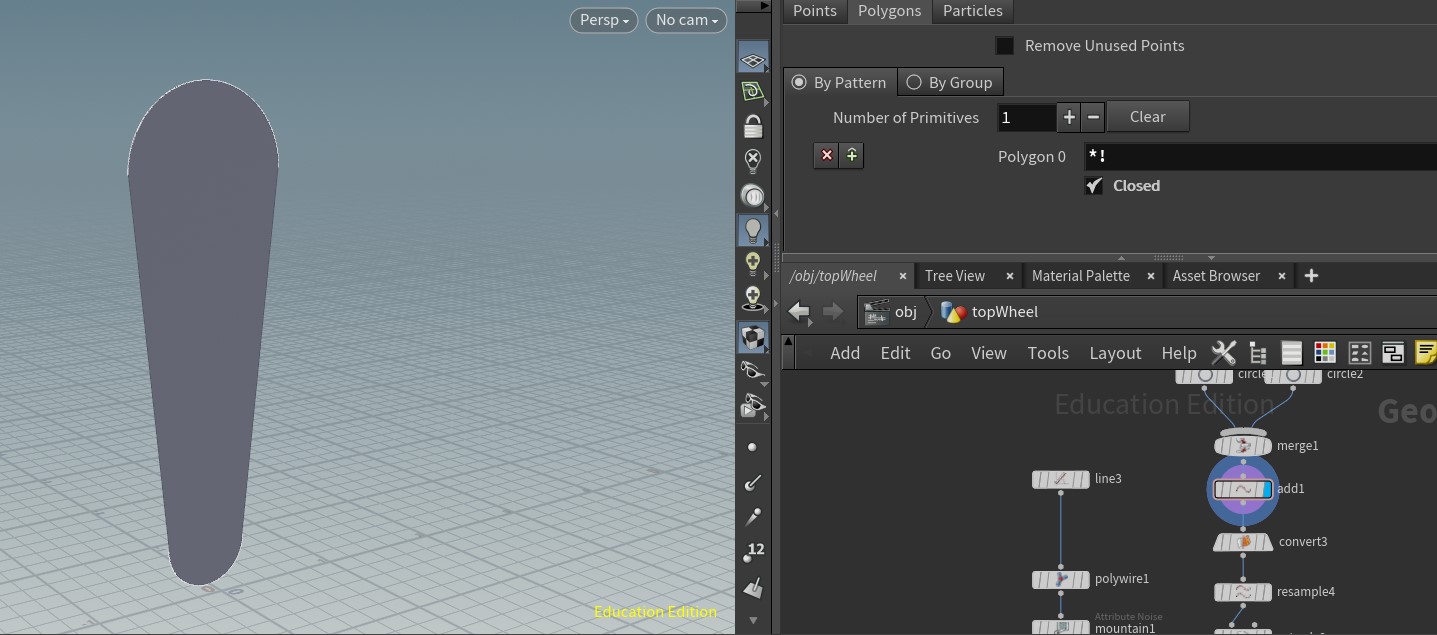Open the wrench tools icon in network editor
Image resolution: width=1437 pixels, height=635 pixels.
(1223, 353)
